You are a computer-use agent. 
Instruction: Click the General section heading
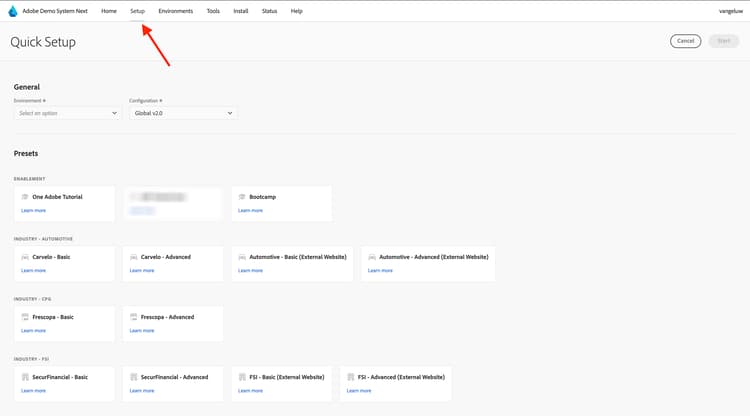(27, 87)
